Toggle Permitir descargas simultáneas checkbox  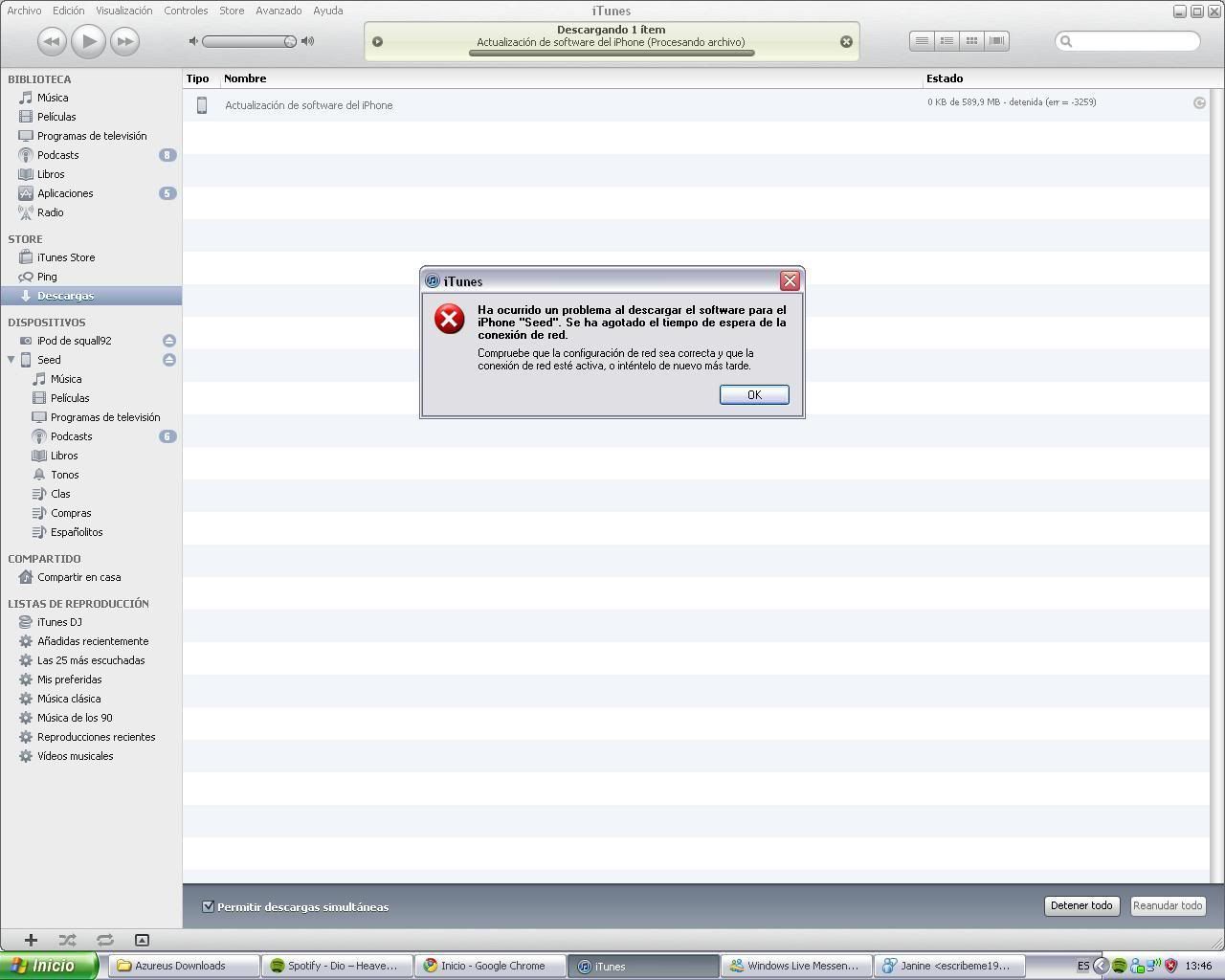pyautogui.click(x=208, y=906)
